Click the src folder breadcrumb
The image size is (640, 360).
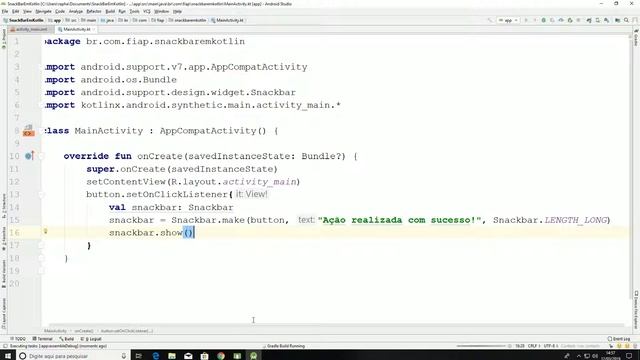(x=71, y=20)
